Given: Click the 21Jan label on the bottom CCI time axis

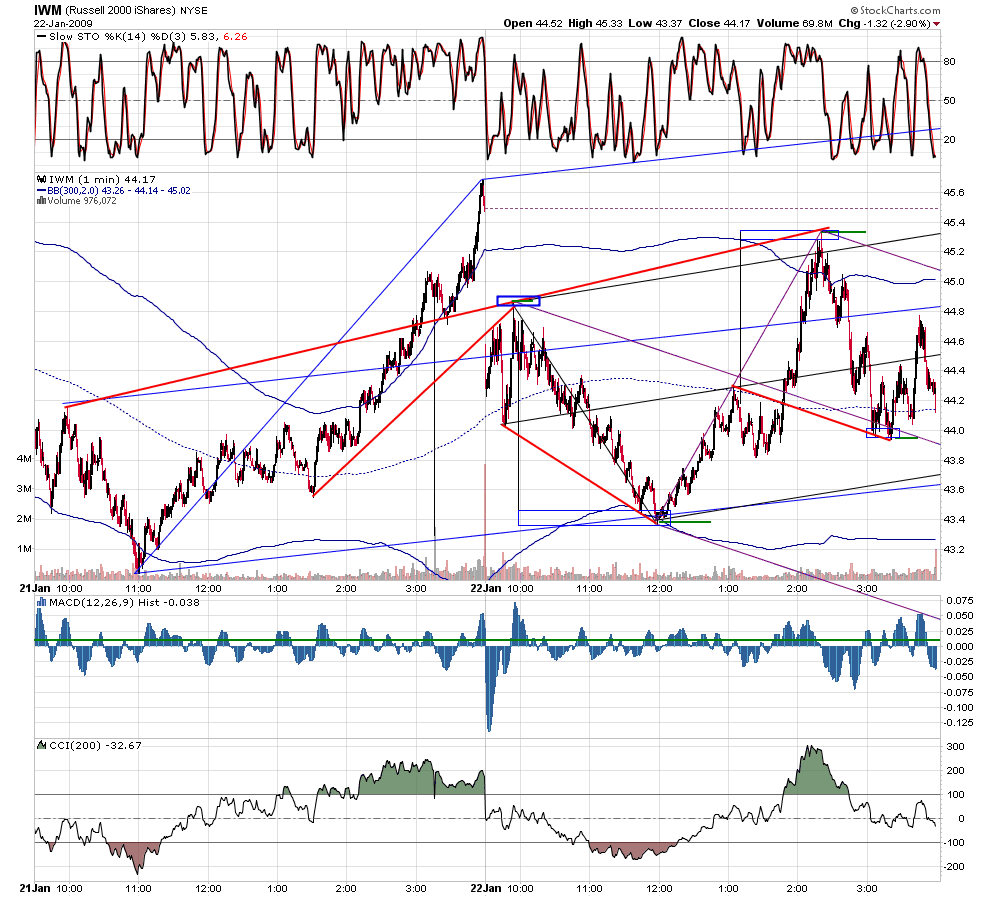Looking at the screenshot, I should point(35,888).
